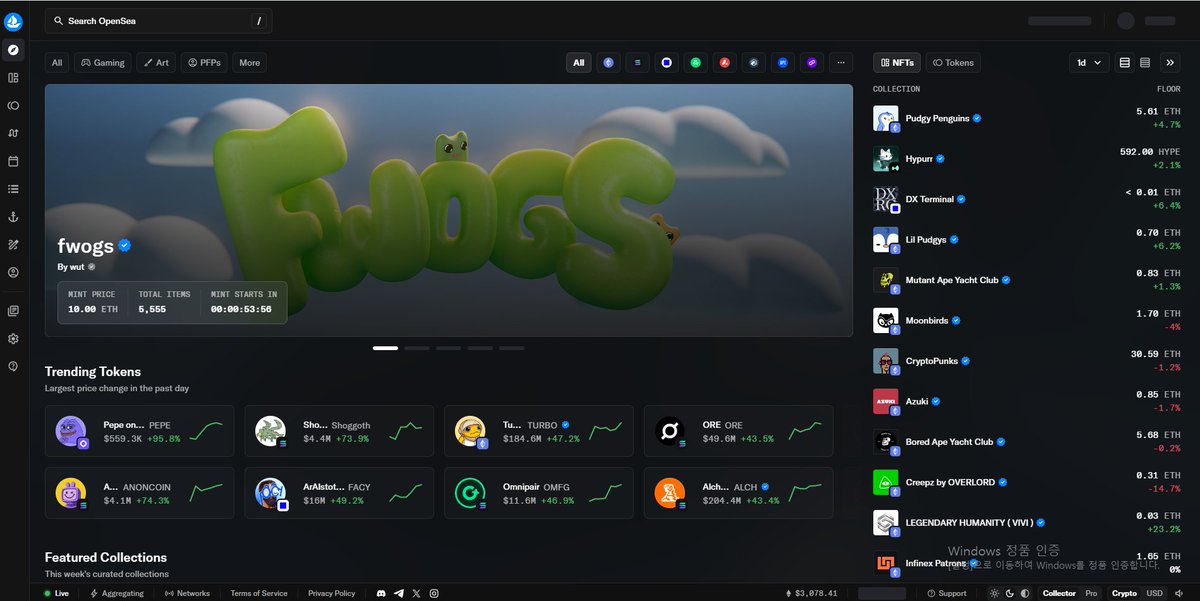Open Creepz by OVERLORD collection row
1200x601 pixels.
point(1027,482)
